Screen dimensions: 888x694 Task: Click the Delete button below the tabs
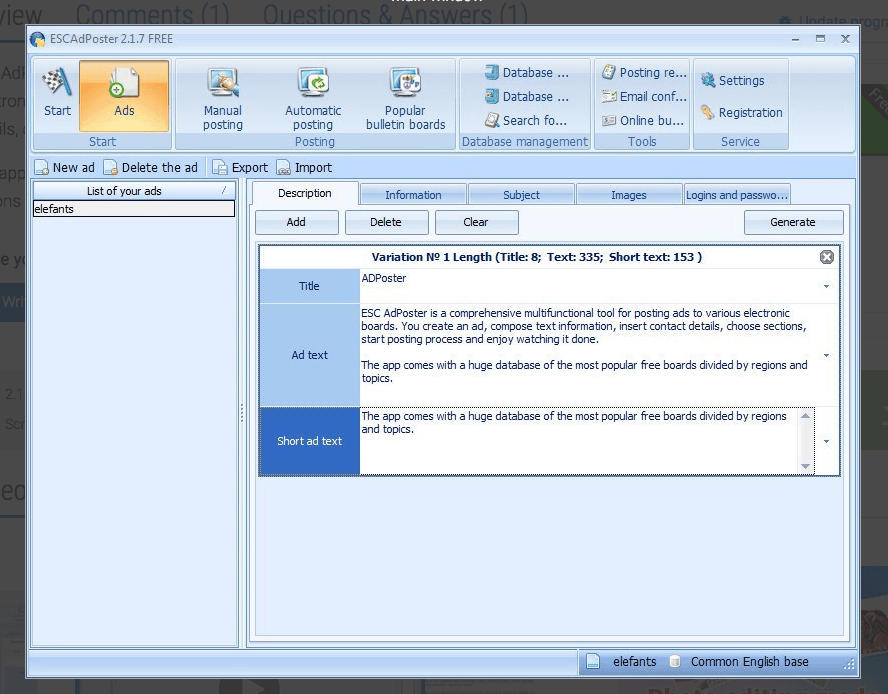(386, 222)
